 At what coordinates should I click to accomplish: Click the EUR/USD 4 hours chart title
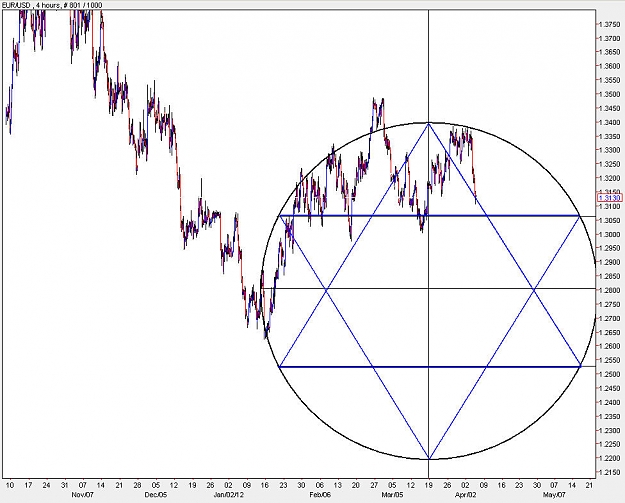pos(52,5)
